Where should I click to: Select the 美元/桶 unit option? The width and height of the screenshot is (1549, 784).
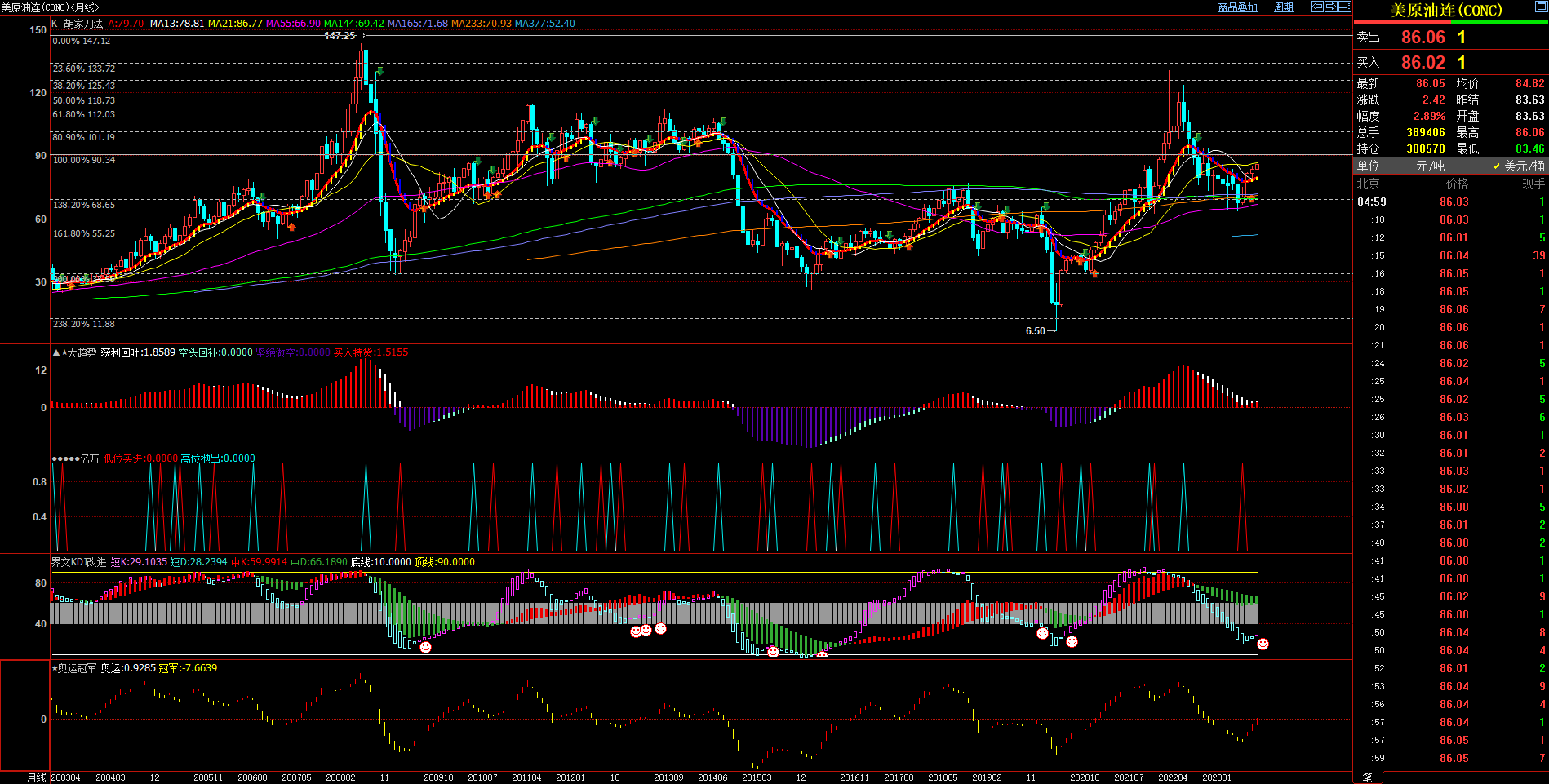pyautogui.click(x=1519, y=166)
